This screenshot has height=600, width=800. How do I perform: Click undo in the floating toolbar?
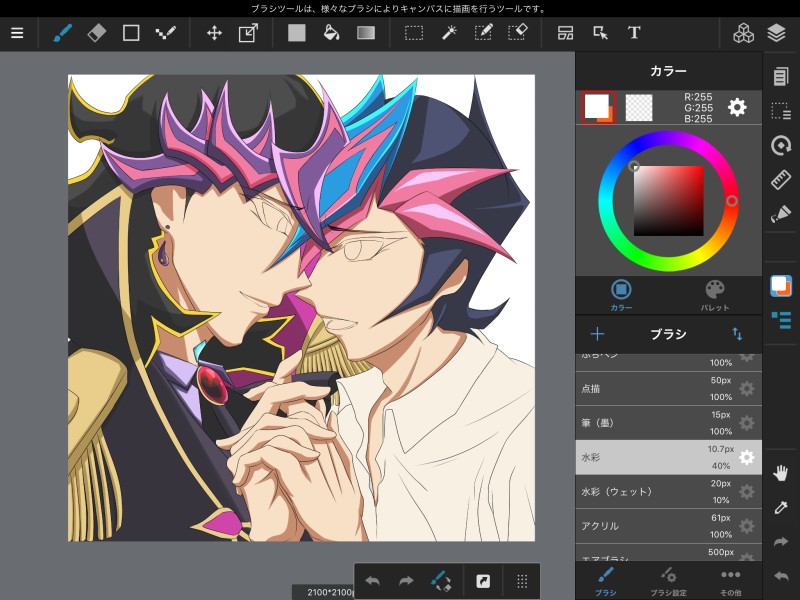tap(372, 581)
